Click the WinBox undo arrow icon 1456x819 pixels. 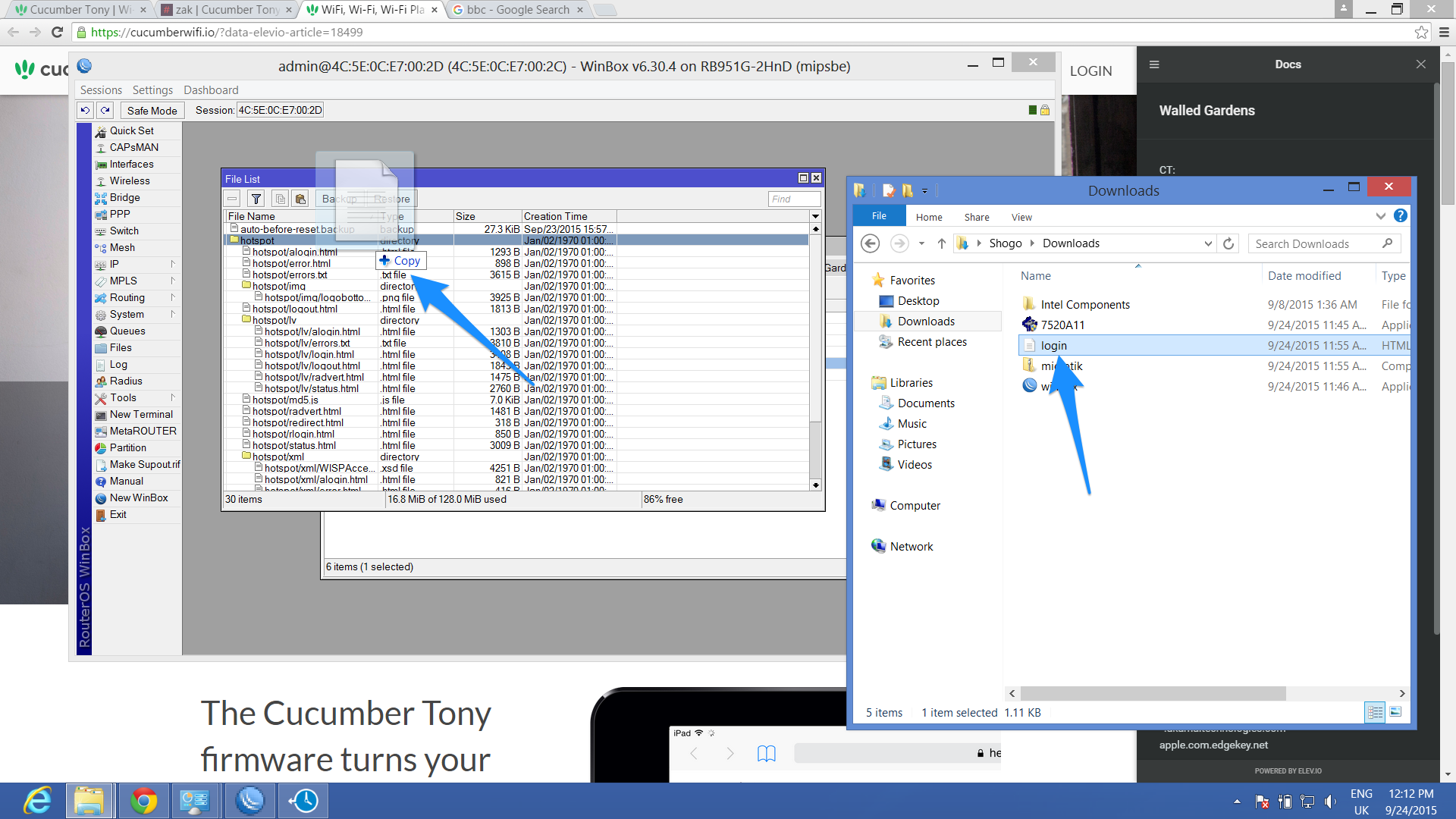[86, 110]
